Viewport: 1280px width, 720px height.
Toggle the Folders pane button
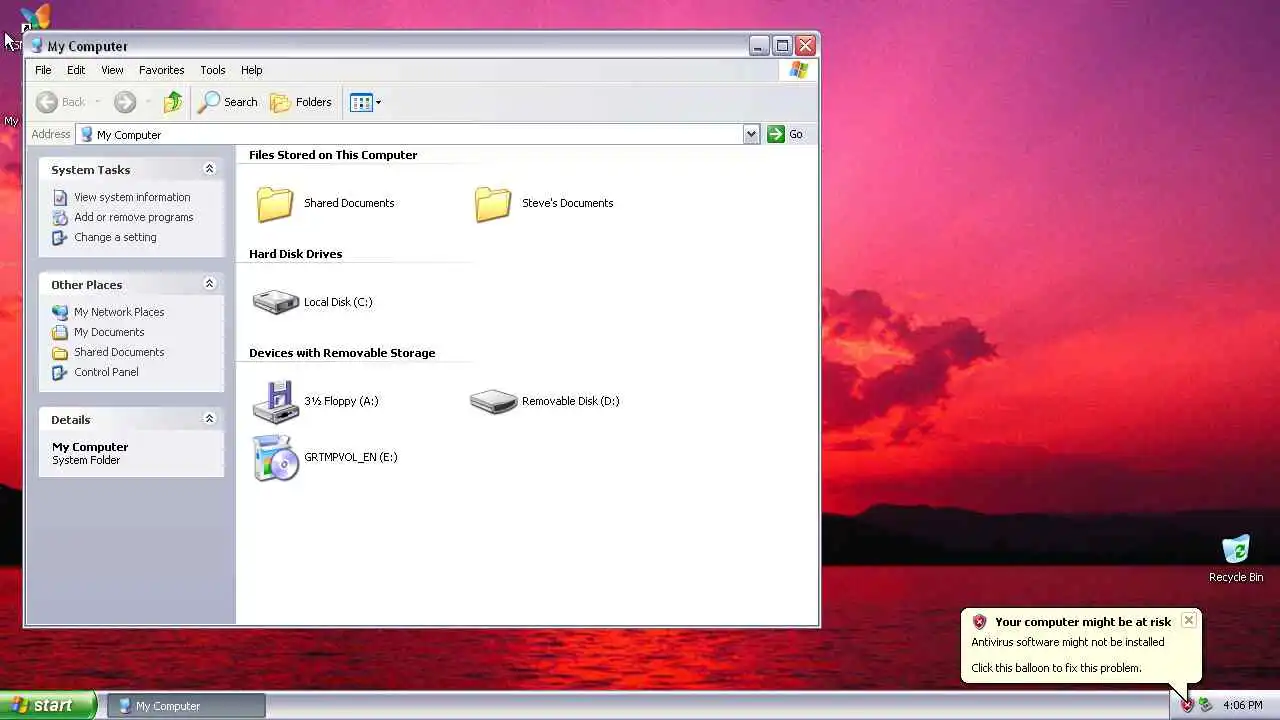point(301,102)
